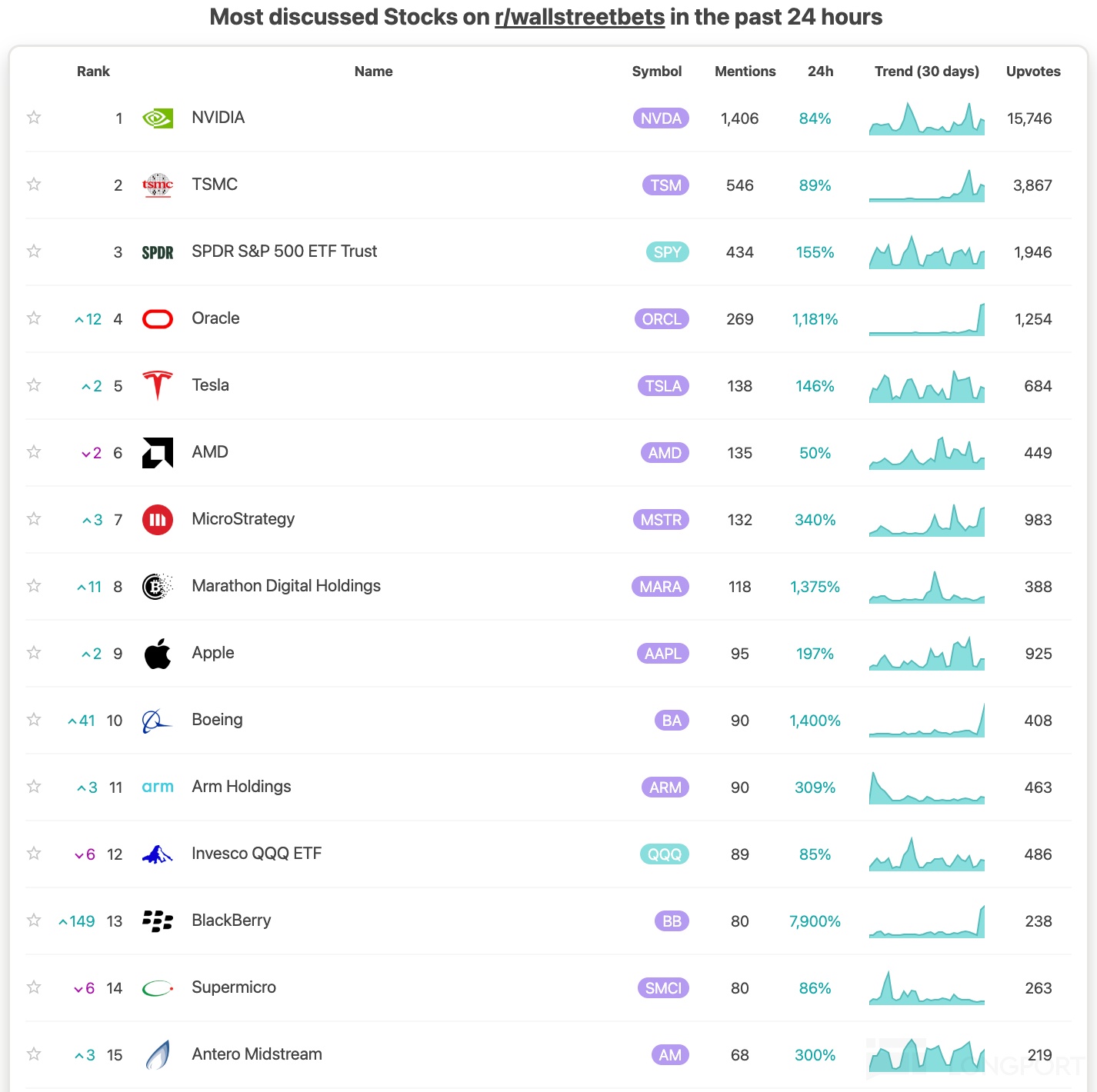Click the Oracle logo icon
The image size is (1097, 1092).
pos(158,319)
